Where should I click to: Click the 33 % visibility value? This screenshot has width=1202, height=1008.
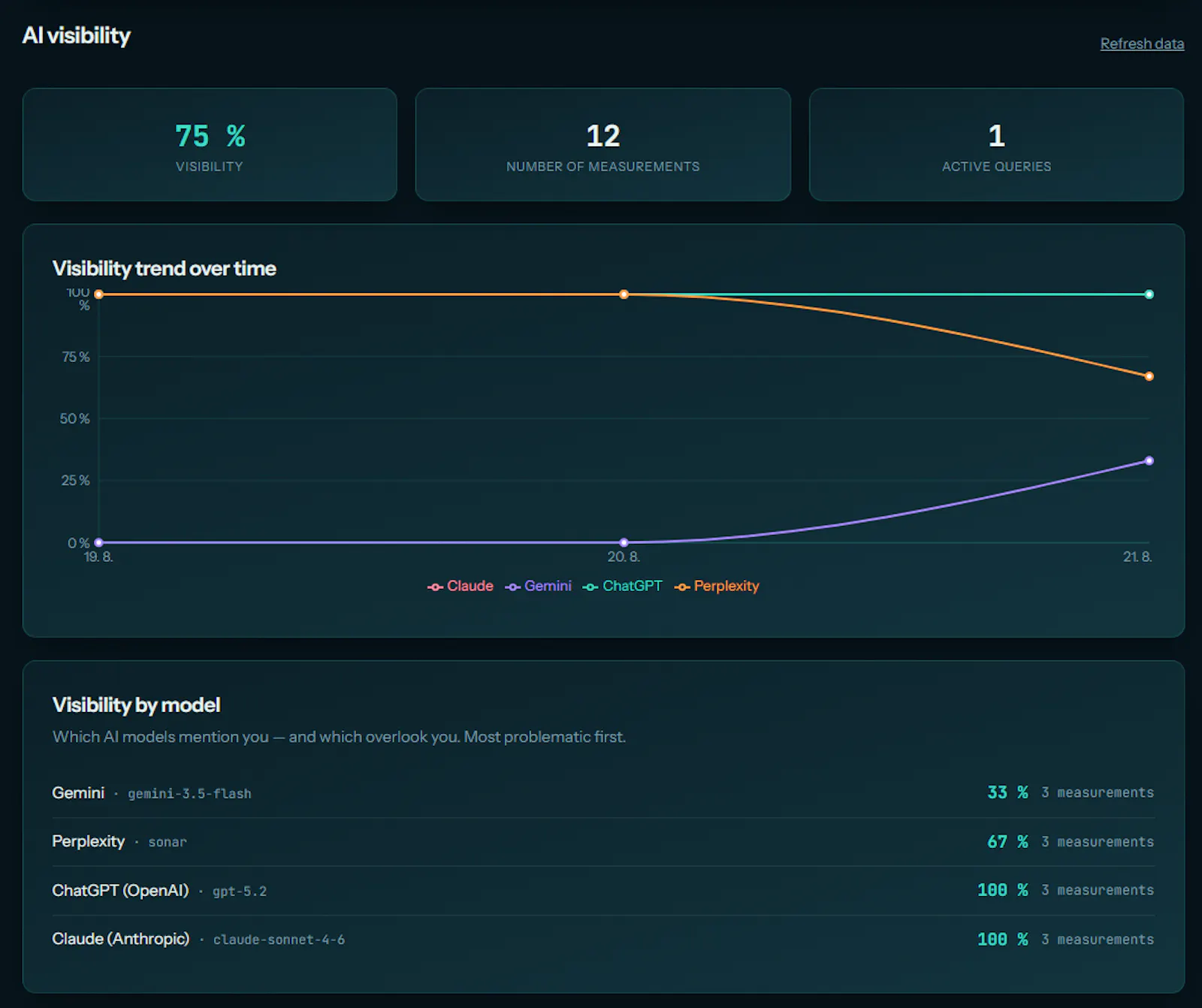1007,793
